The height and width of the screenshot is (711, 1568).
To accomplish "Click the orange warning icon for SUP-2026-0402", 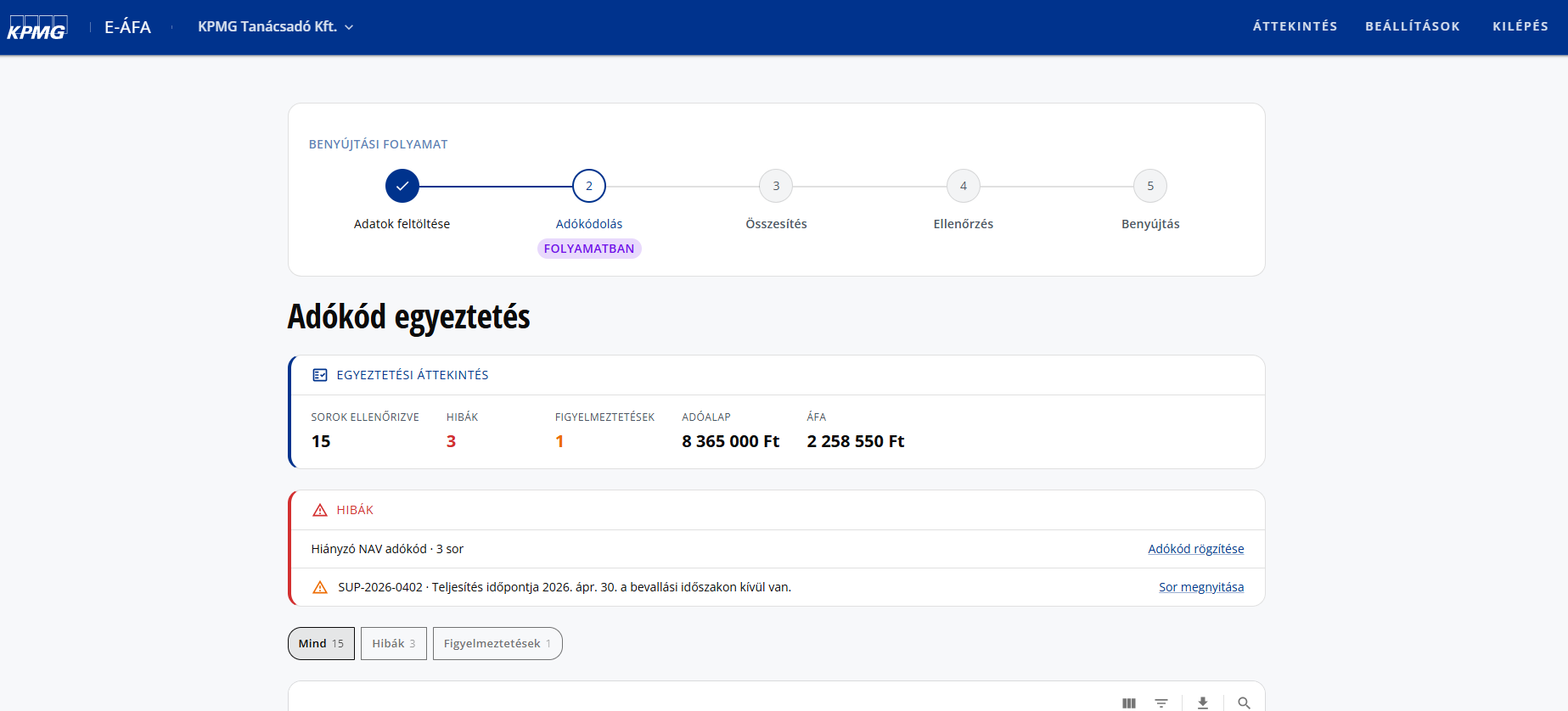I will [320, 587].
